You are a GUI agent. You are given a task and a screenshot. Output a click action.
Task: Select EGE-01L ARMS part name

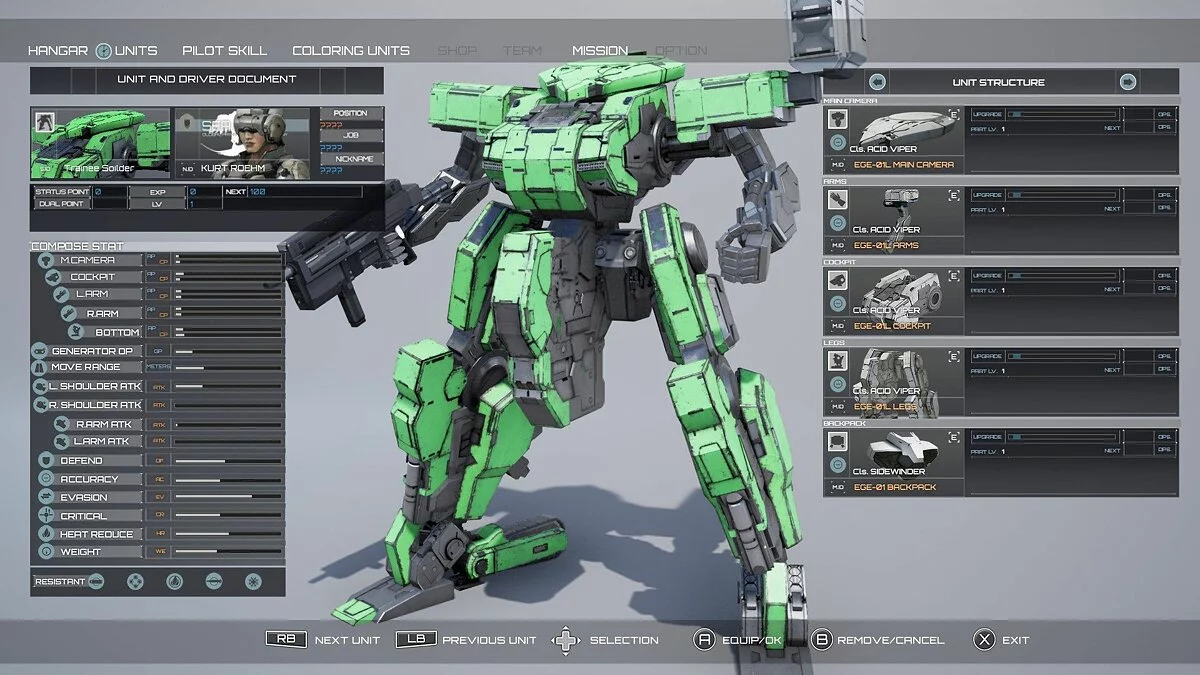884,245
